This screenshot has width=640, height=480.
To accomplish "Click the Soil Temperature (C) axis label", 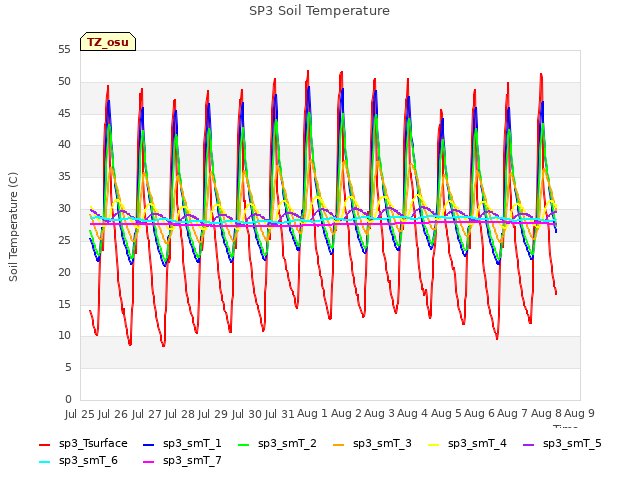I will tap(13, 227).
